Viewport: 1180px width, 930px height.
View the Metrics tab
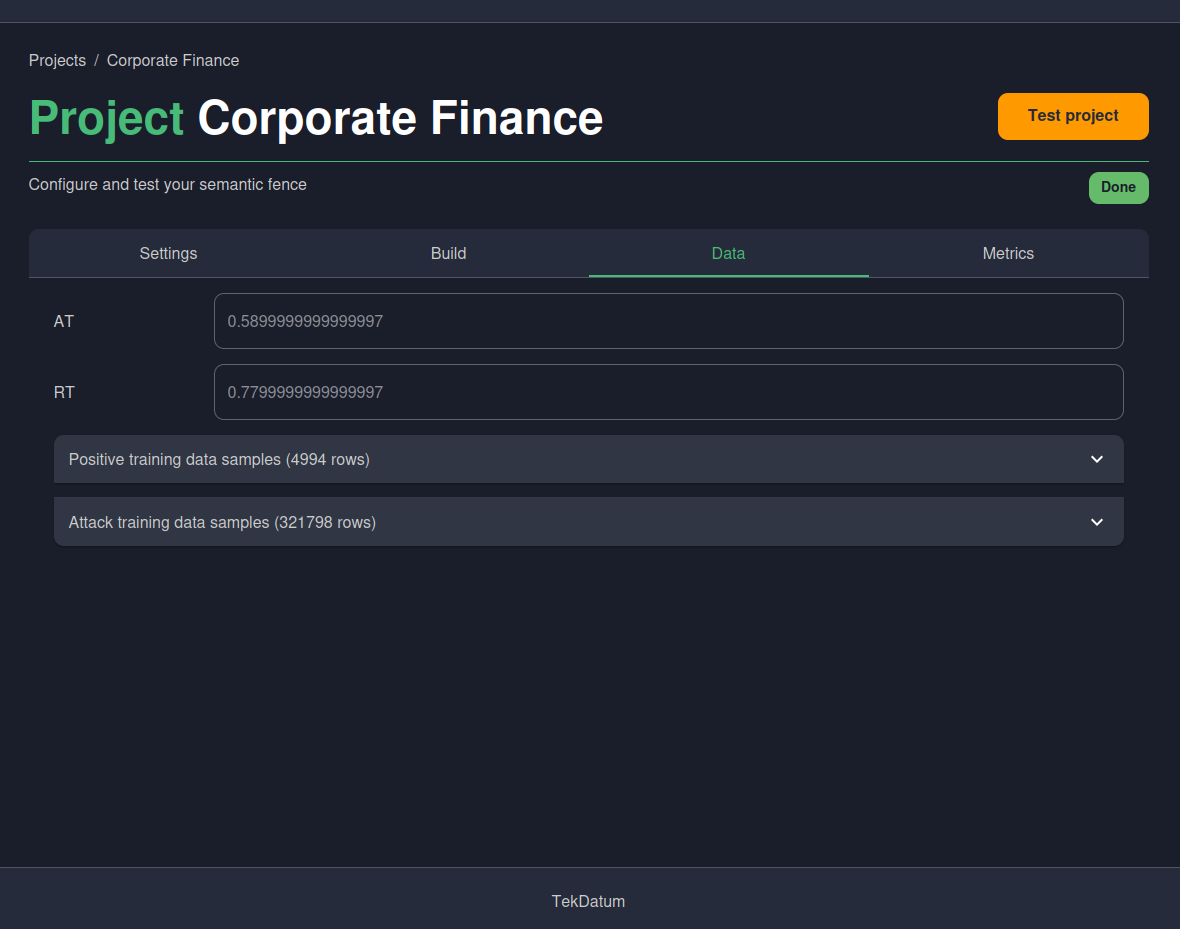(x=1008, y=253)
